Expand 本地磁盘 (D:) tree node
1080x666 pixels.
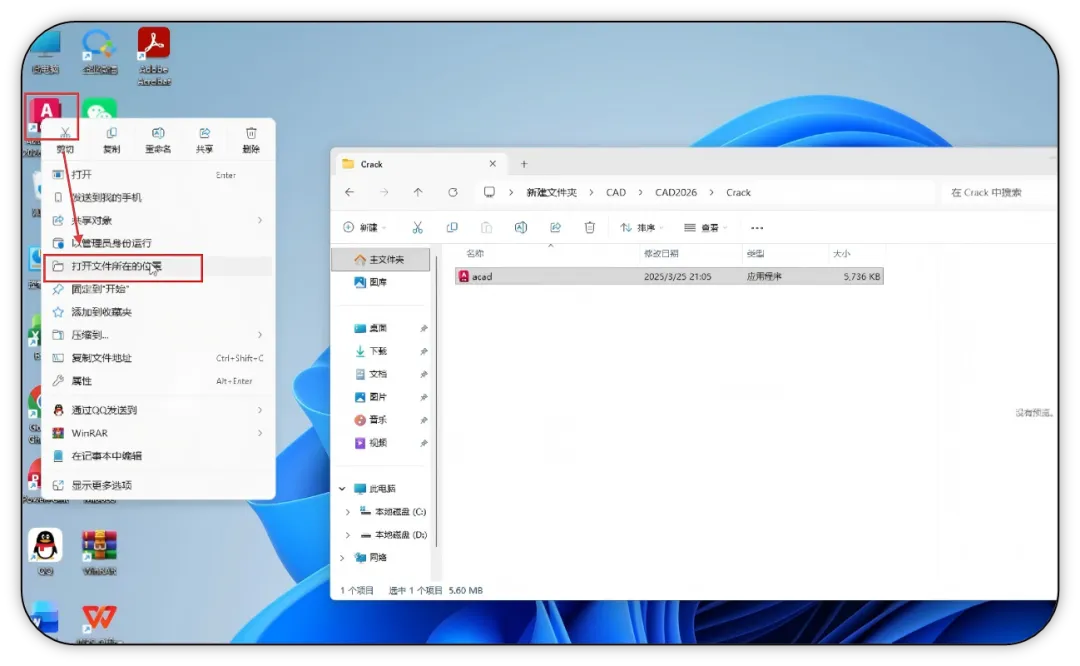(348, 535)
